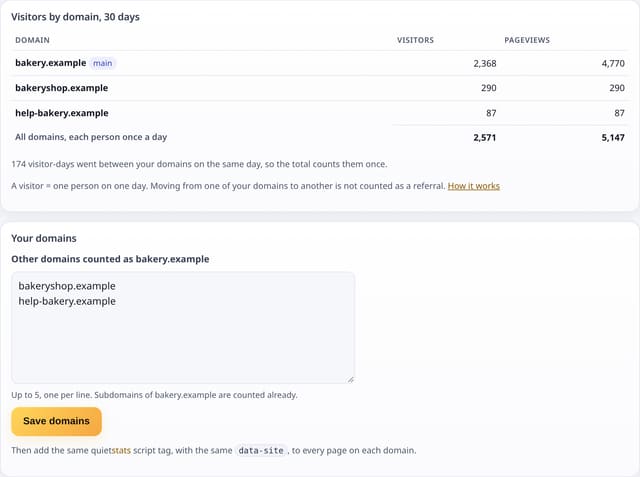This screenshot has width=640, height=477.
Task: Open the How it works link
Action: [x=473, y=186]
